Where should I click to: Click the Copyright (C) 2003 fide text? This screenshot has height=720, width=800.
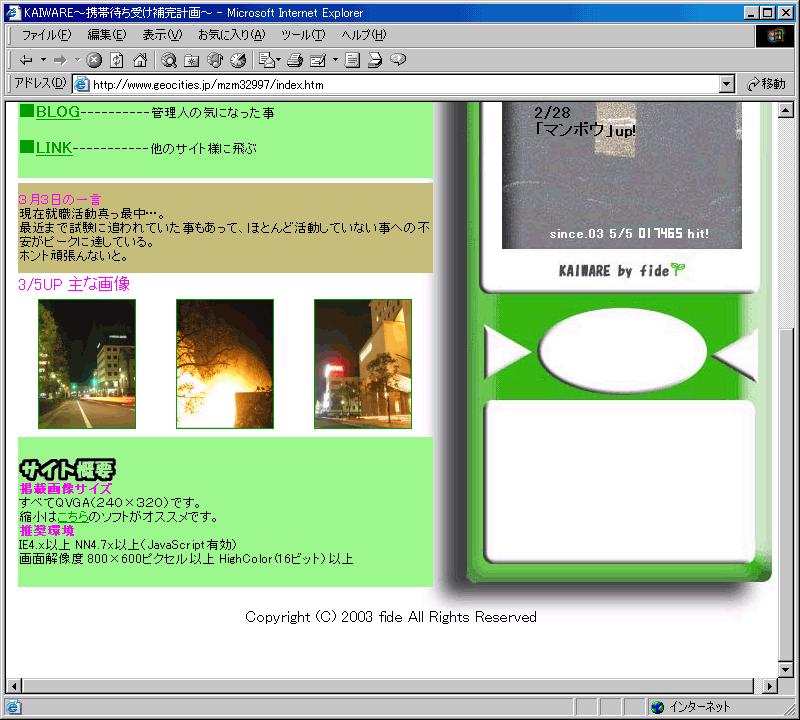click(391, 617)
